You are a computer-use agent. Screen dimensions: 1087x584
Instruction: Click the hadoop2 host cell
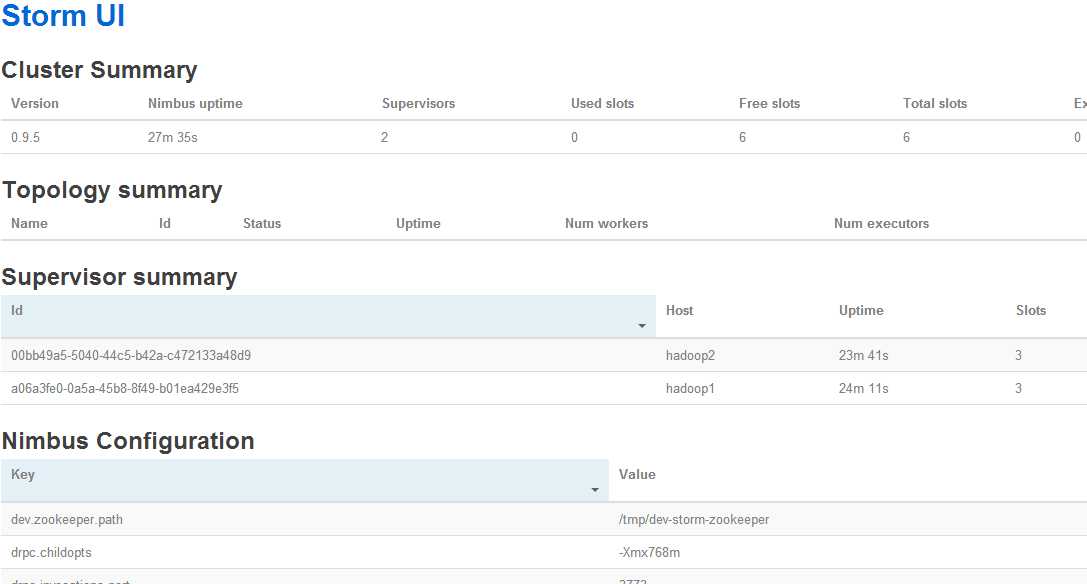click(x=690, y=355)
